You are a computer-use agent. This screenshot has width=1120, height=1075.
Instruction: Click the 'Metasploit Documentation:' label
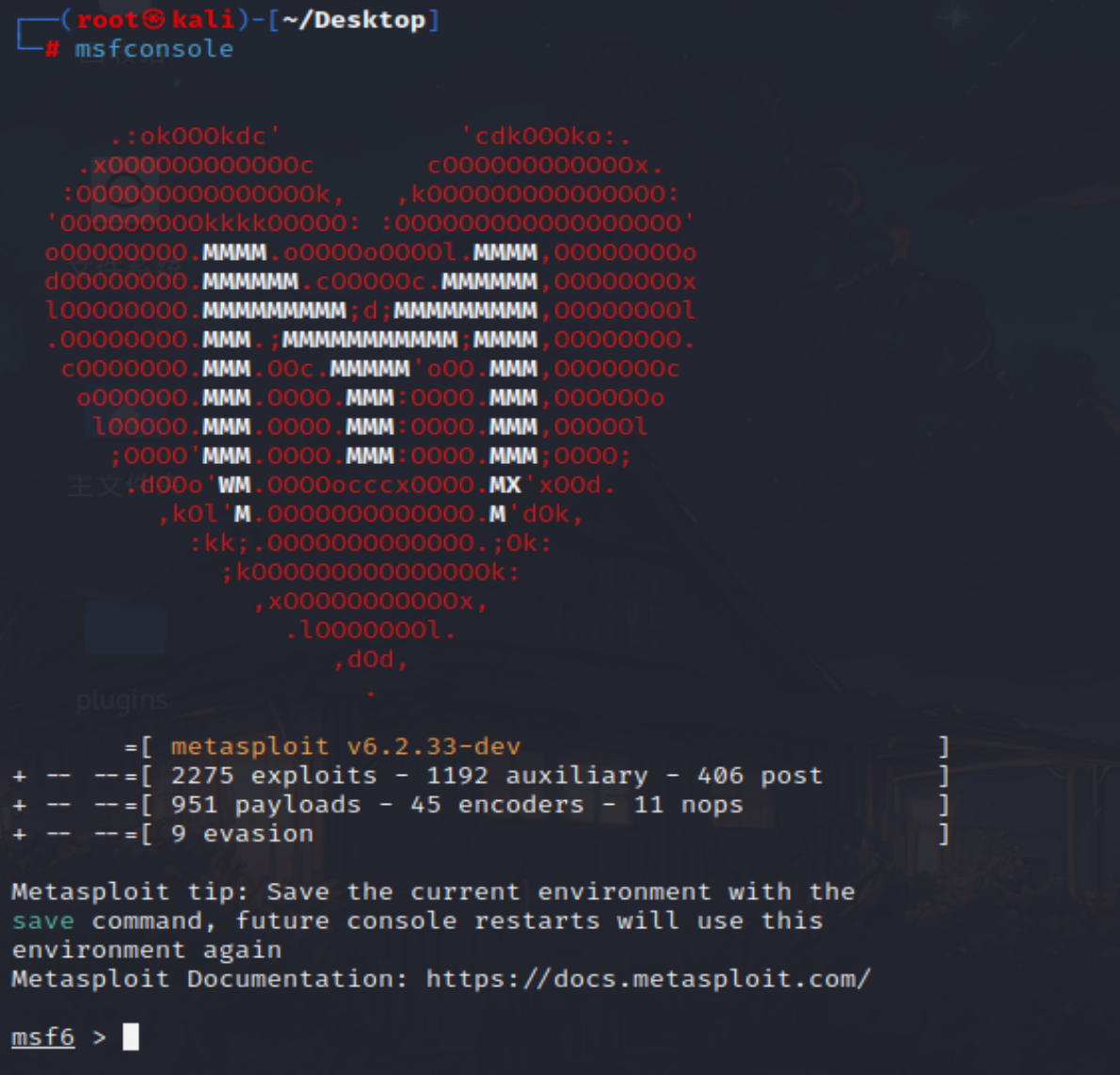tap(210, 978)
